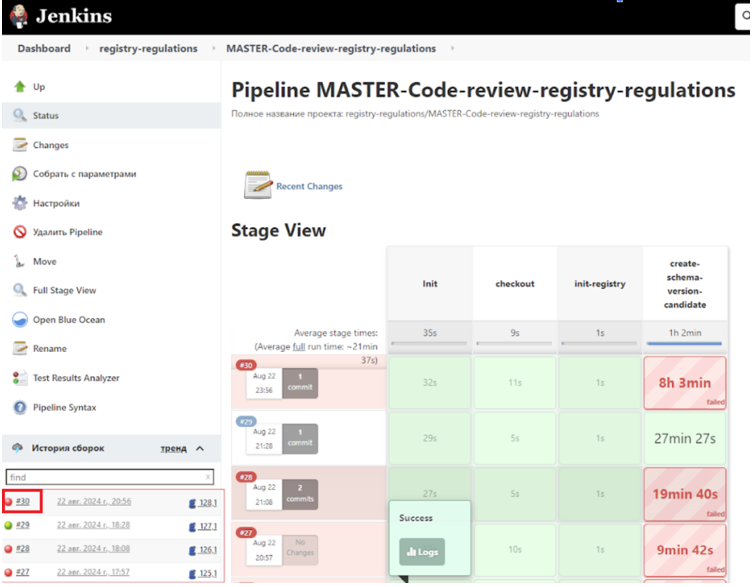
Task: Click the Changes notepad icon
Action: point(20,144)
